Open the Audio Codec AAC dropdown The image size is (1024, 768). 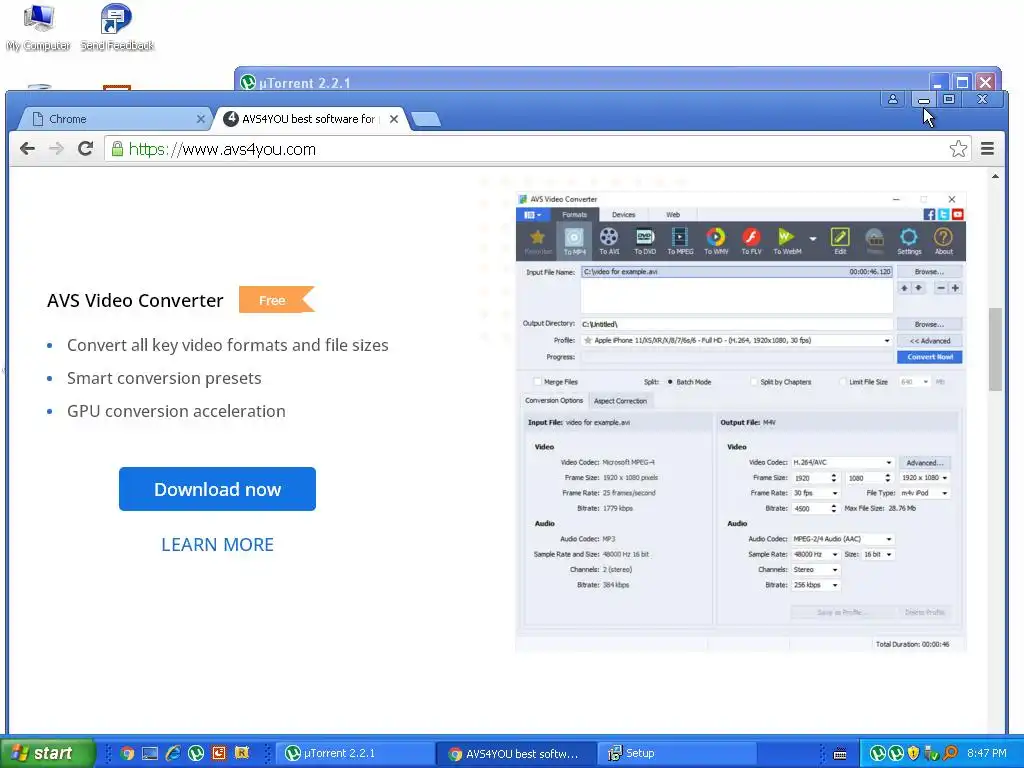click(888, 539)
